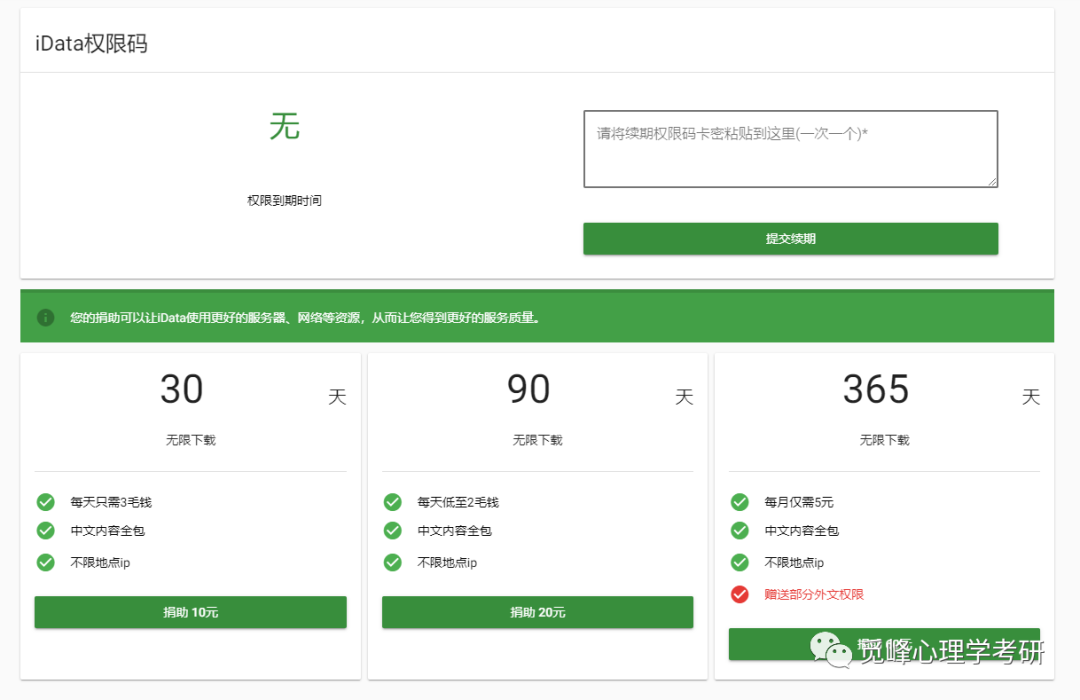Click the 权限到期时间 label
Screen dimensions: 1080x700
(x=284, y=200)
